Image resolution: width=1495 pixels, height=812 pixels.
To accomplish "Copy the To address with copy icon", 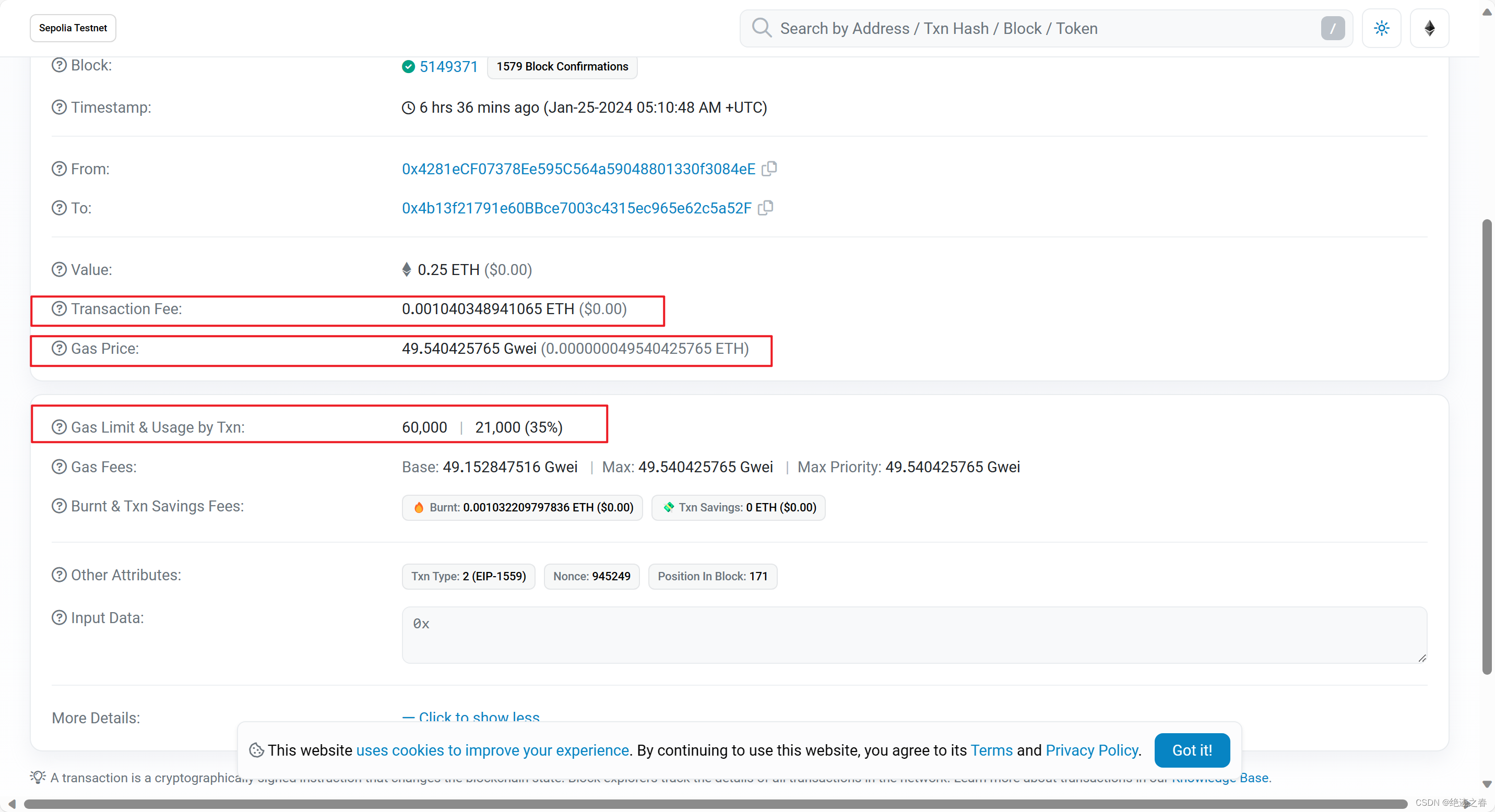I will pyautogui.click(x=765, y=208).
